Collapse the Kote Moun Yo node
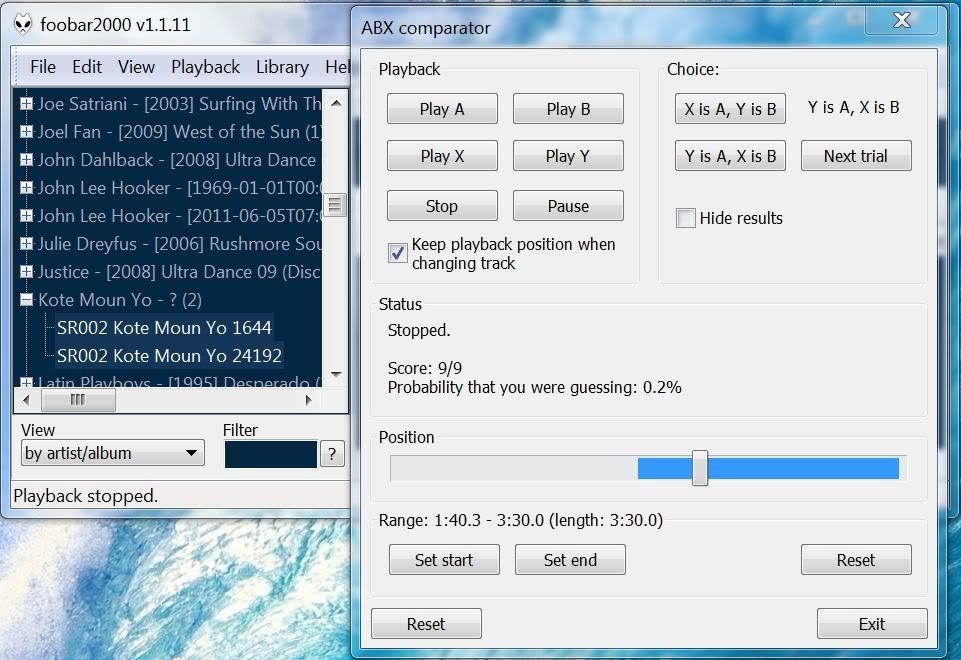Viewport: 961px width, 660px height. [x=26, y=300]
